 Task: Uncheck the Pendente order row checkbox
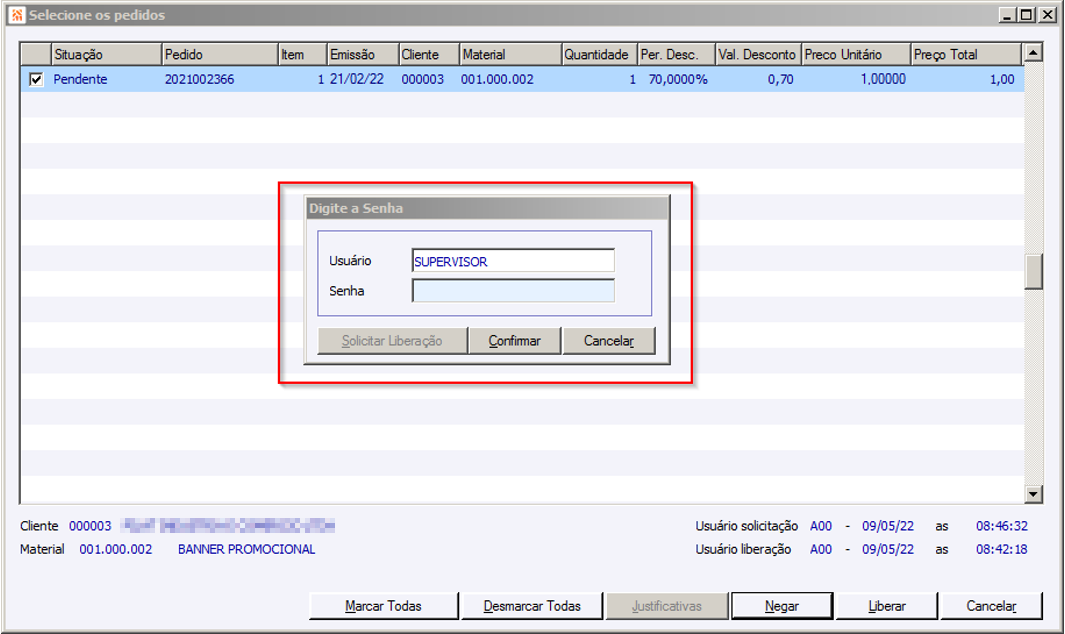pyautogui.click(x=36, y=80)
